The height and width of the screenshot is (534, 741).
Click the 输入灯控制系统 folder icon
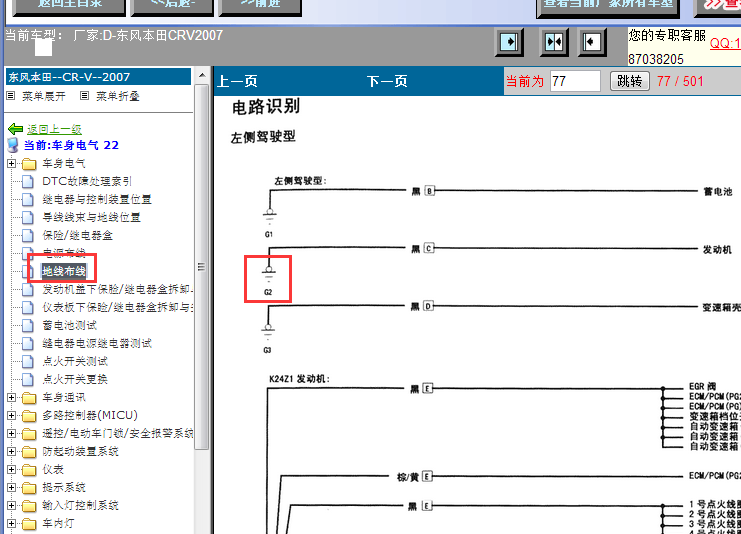tap(29, 506)
